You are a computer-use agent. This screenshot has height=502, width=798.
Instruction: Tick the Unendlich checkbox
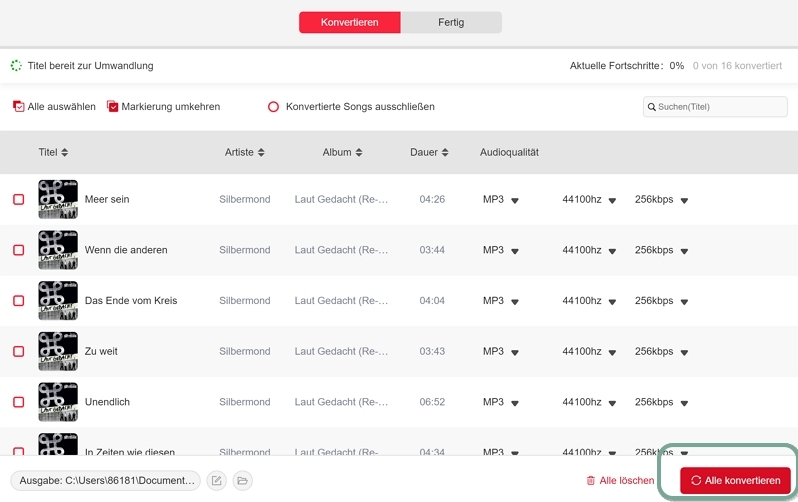[18, 402]
